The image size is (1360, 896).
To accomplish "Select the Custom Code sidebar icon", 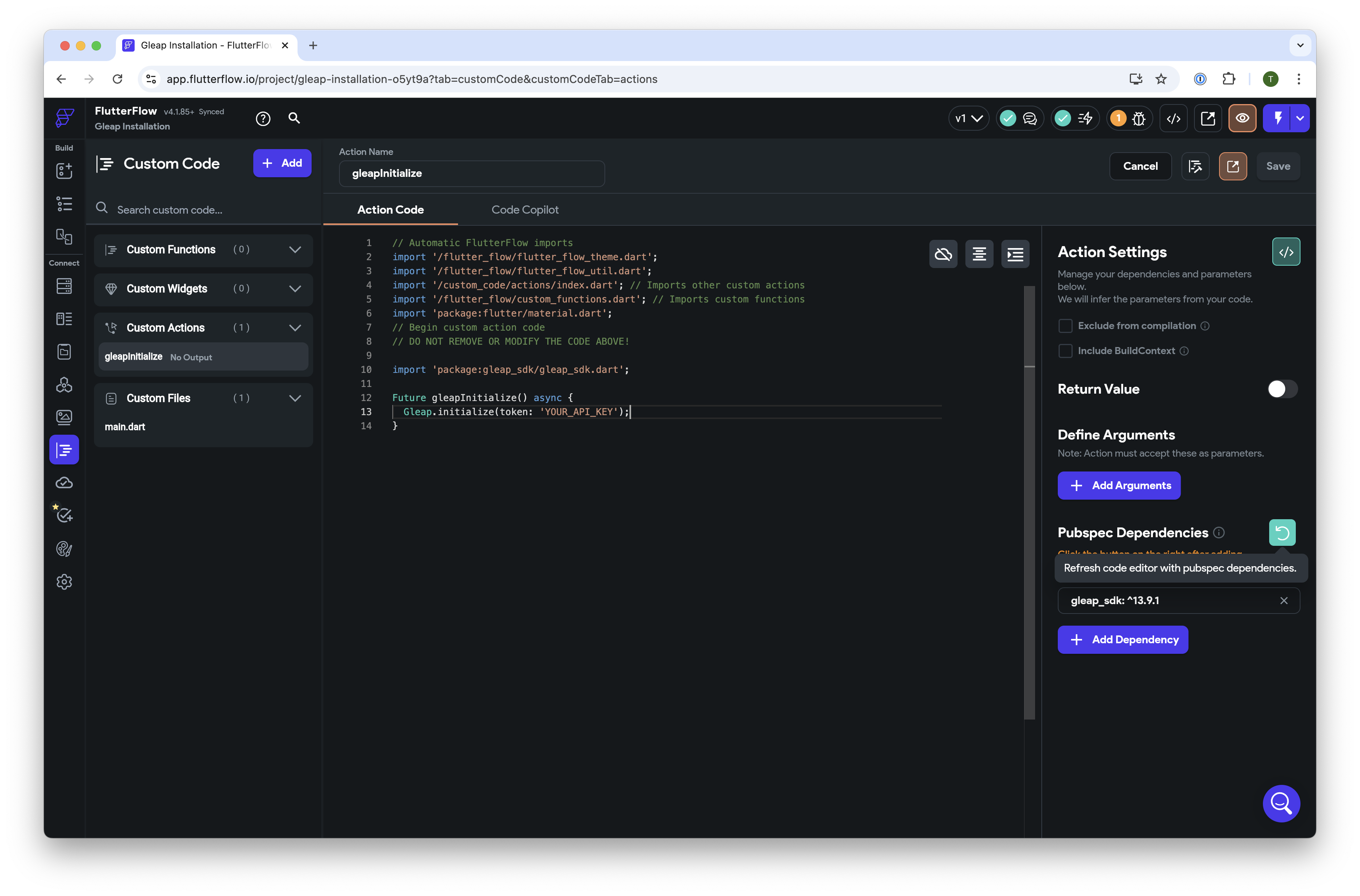I will click(x=64, y=450).
